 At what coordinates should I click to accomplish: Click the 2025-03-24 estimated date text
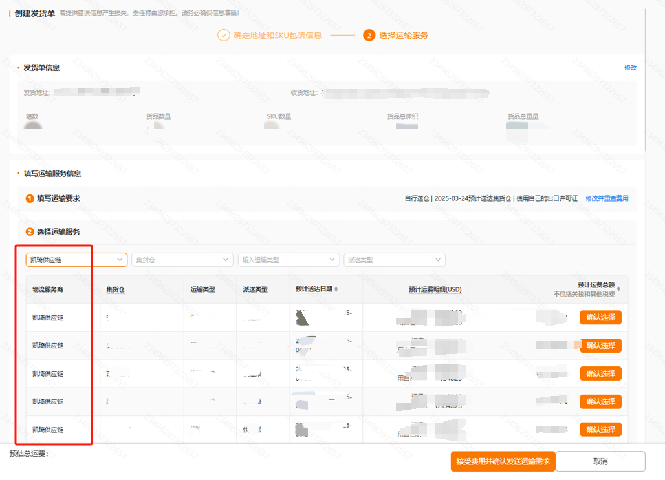tap(473, 198)
